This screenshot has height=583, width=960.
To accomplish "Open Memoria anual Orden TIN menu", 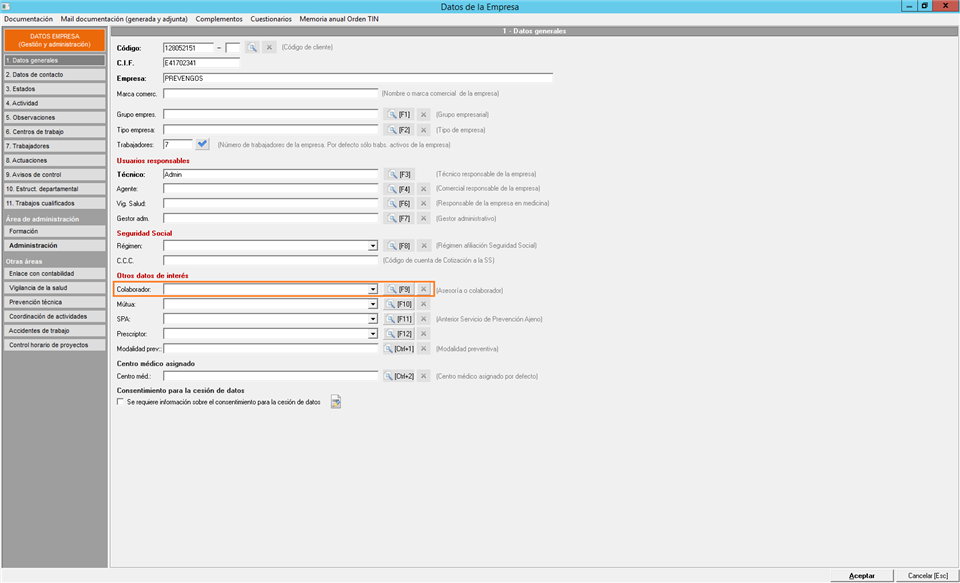I will tap(339, 19).
